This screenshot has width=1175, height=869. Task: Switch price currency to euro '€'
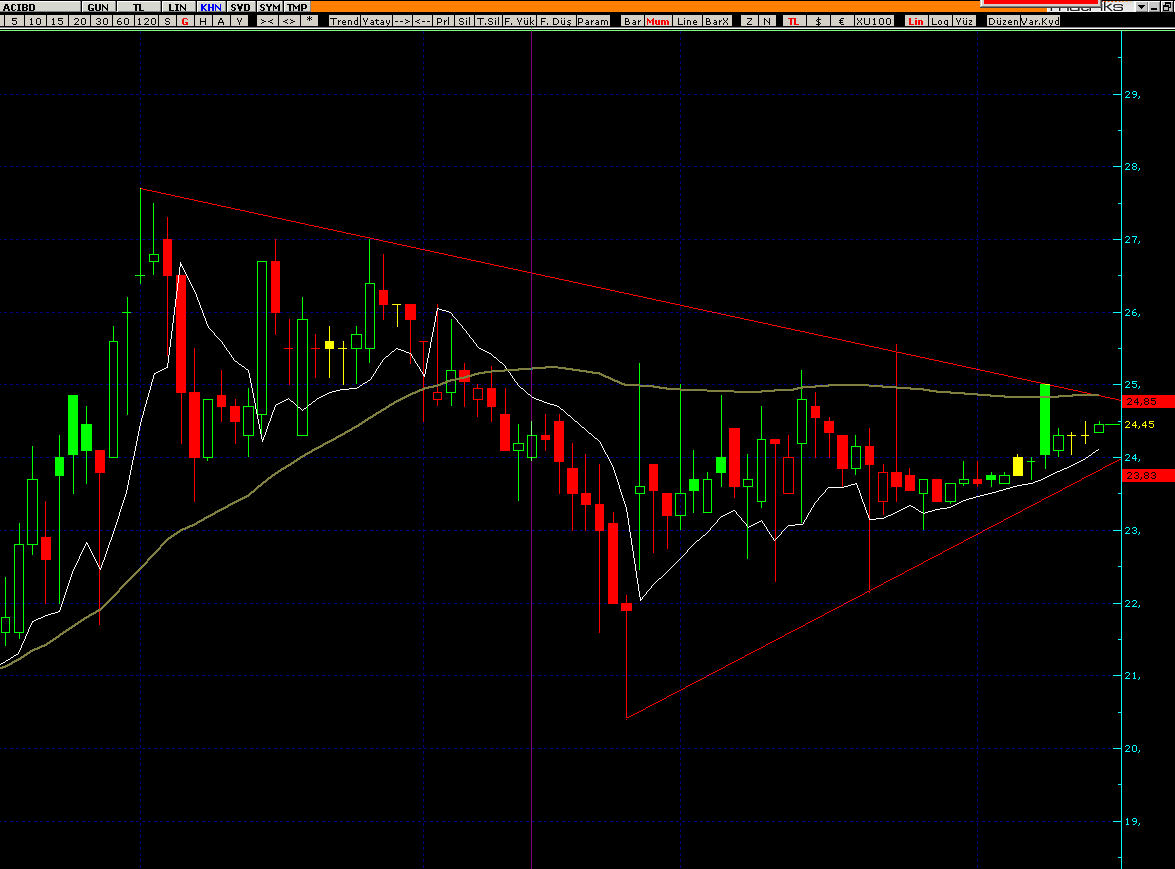[842, 21]
